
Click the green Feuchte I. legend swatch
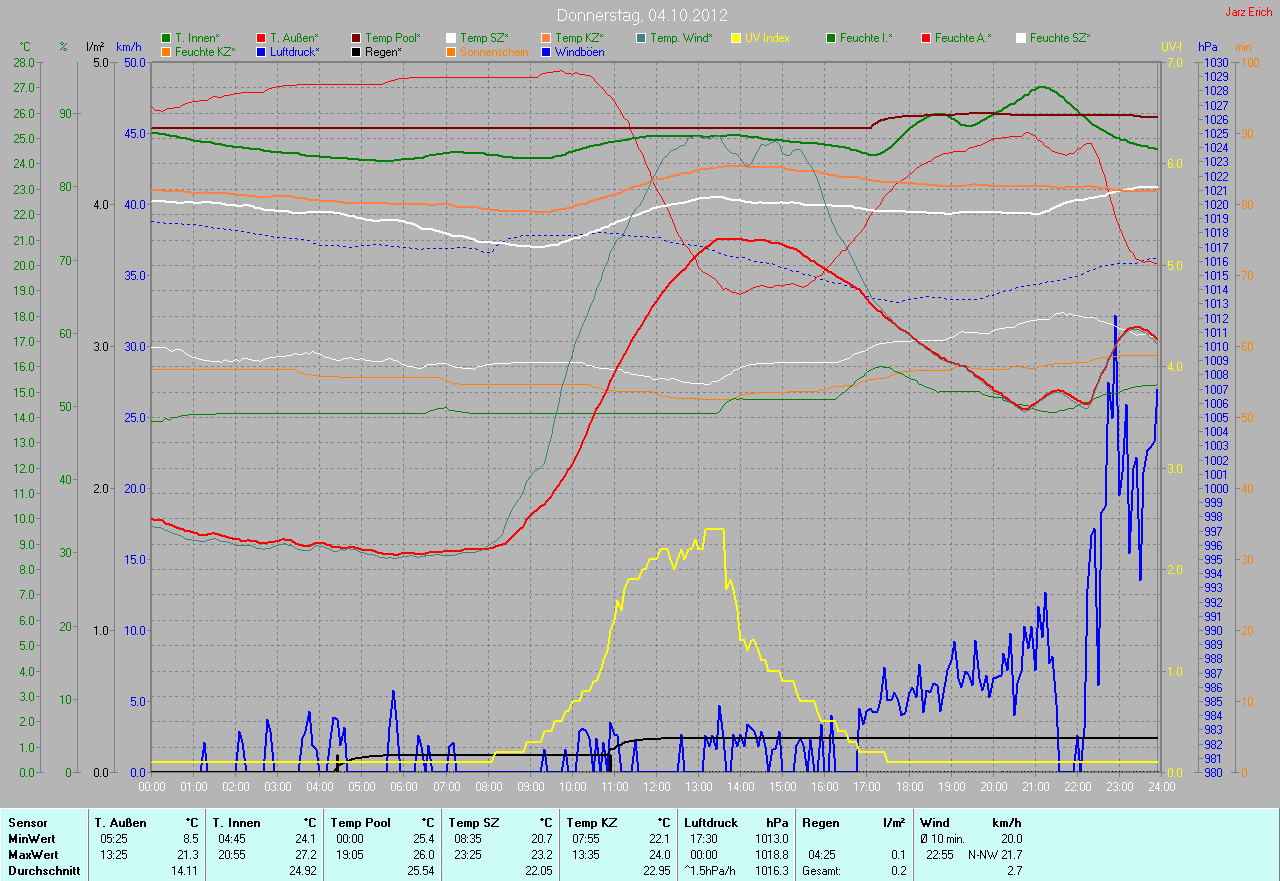coord(831,38)
